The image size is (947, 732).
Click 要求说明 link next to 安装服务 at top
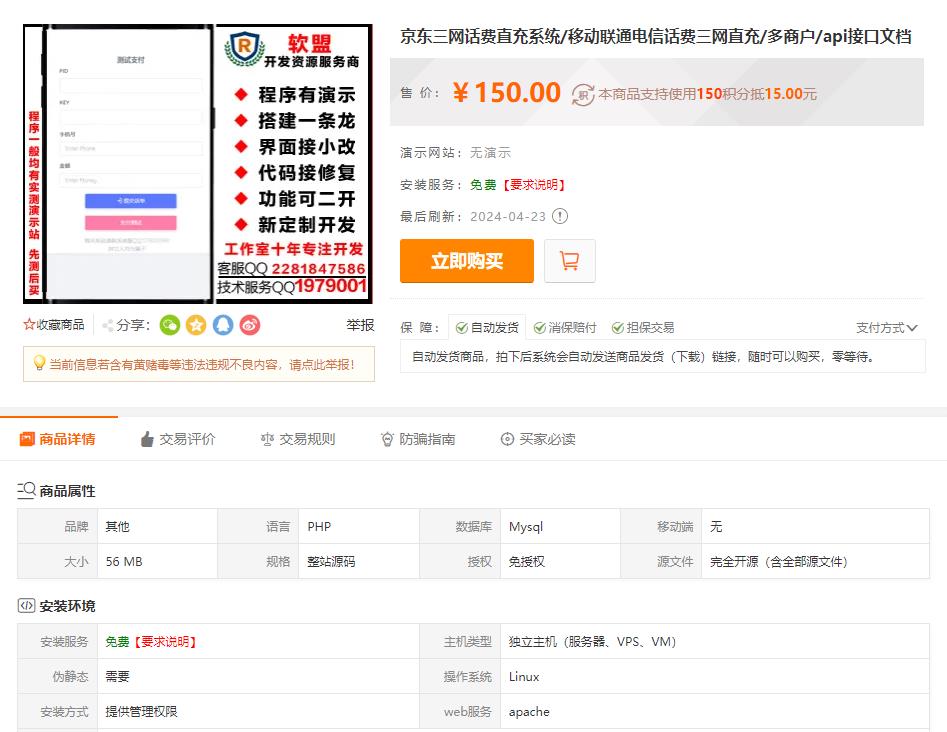coord(534,185)
